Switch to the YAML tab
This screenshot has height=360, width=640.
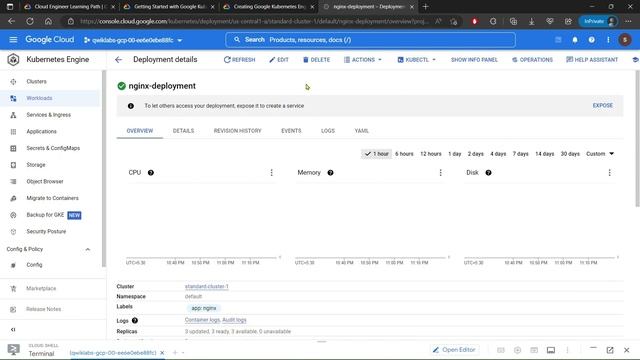click(362, 131)
